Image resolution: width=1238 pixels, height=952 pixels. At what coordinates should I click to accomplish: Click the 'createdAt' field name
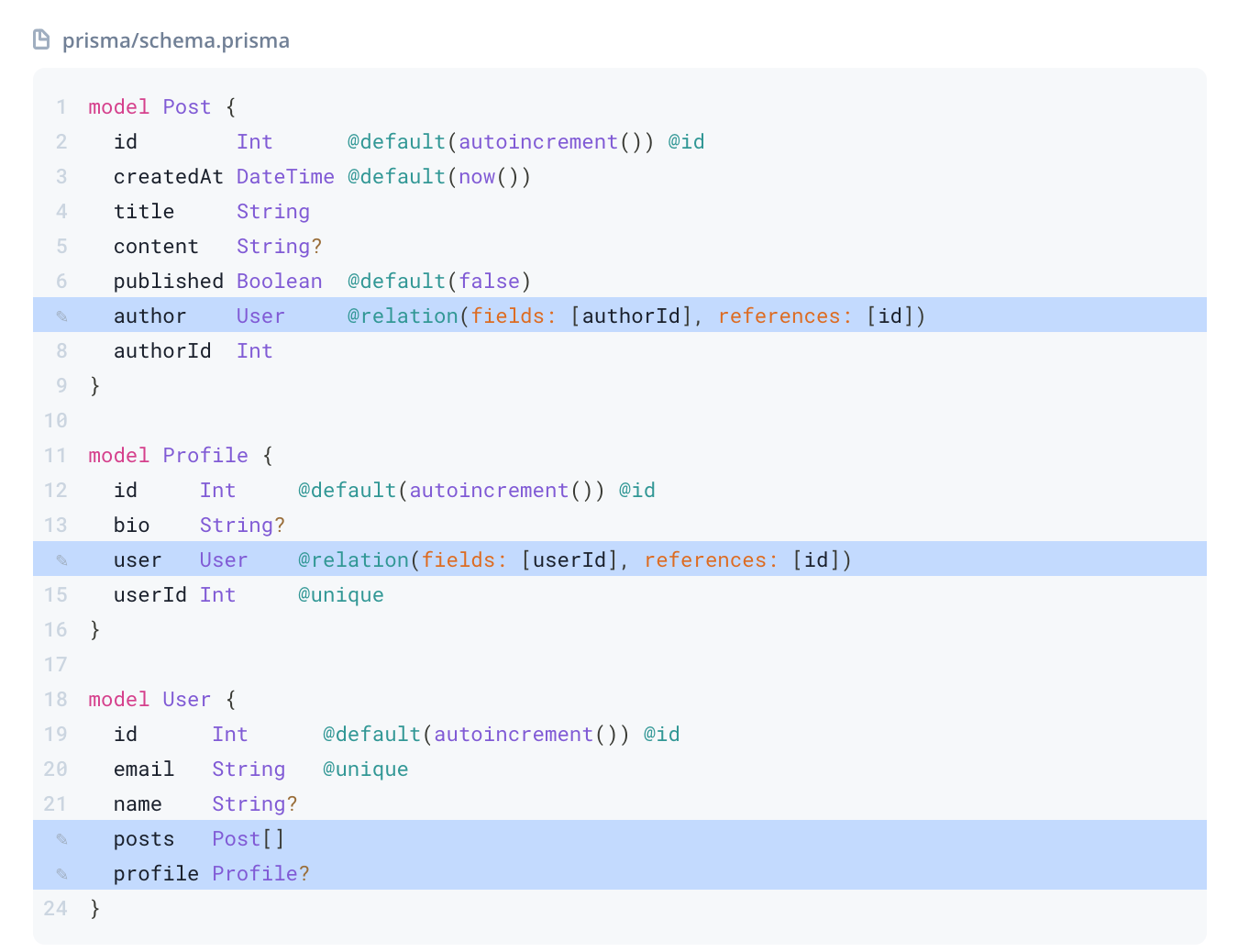(x=169, y=177)
